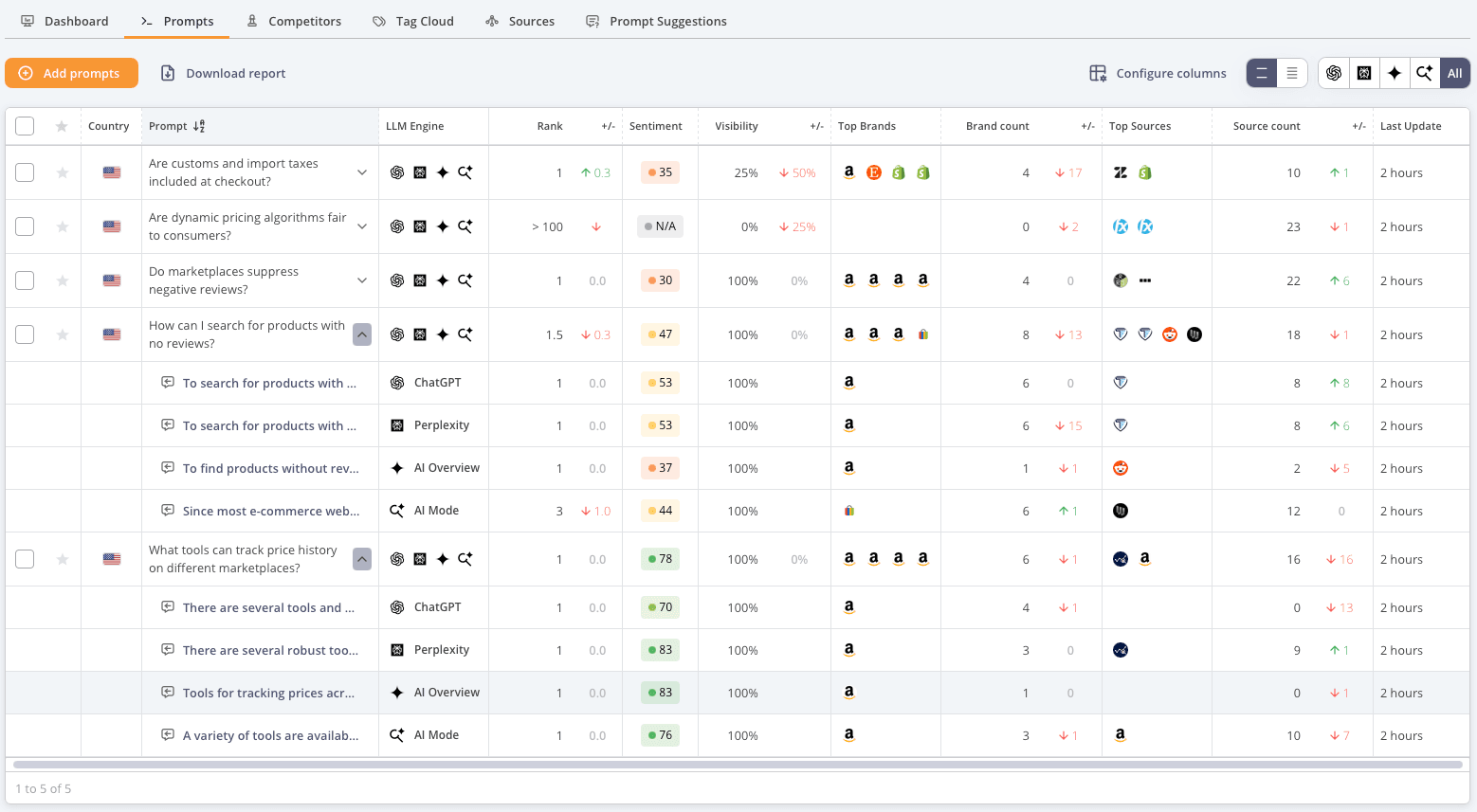Filter by AI Mode search icon in toolbar
The height and width of the screenshot is (812, 1477).
pos(1425,73)
